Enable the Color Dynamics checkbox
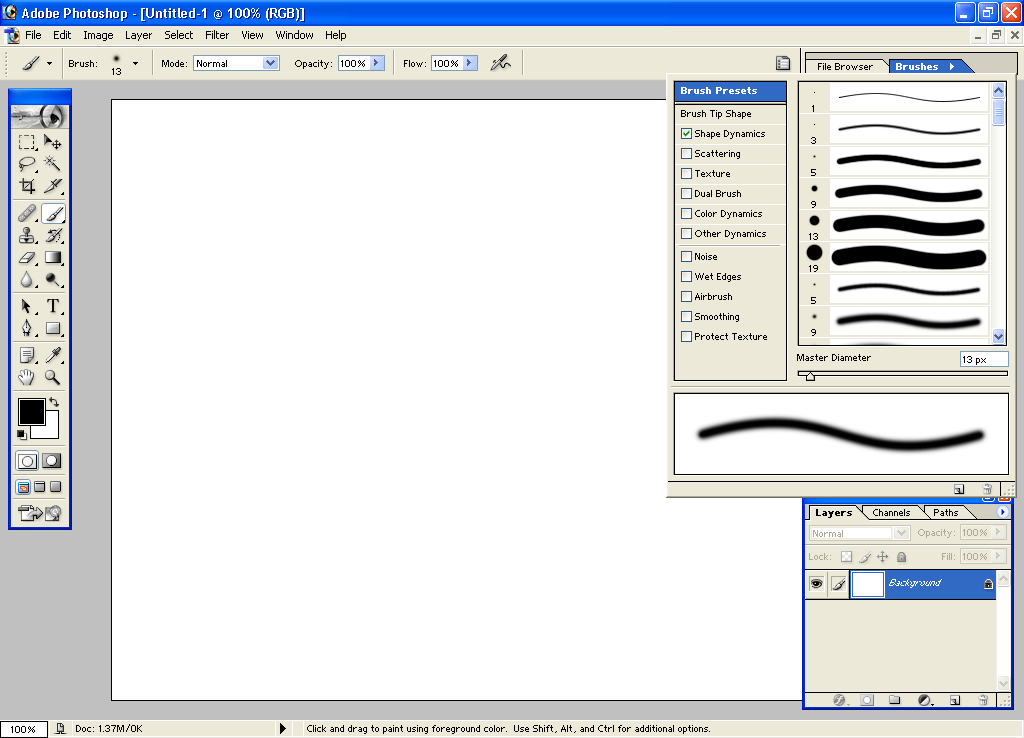This screenshot has height=738, width=1024. pos(686,214)
